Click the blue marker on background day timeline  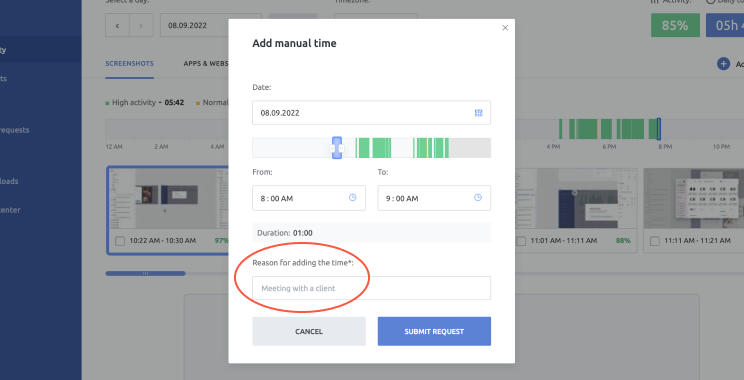click(x=659, y=129)
